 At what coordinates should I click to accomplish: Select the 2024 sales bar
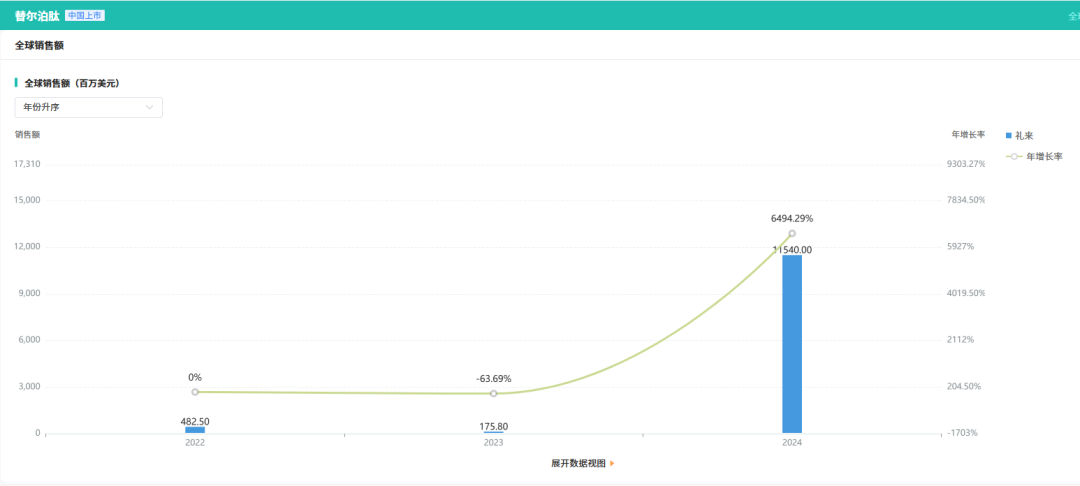pyautogui.click(x=792, y=344)
